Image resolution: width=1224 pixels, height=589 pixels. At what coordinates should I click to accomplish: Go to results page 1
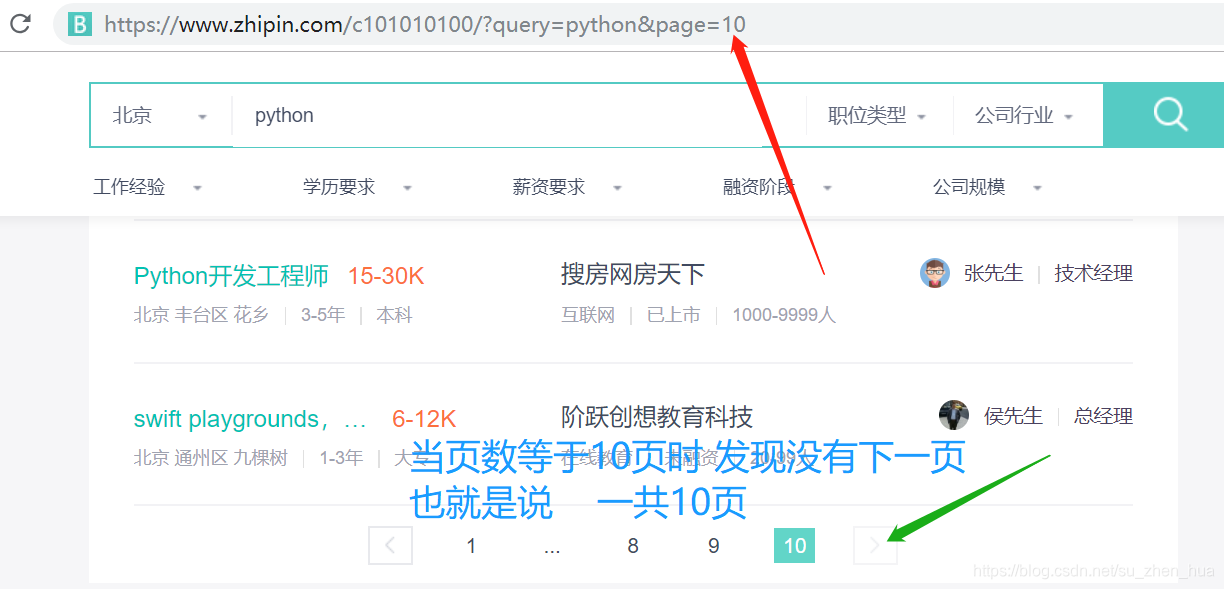coord(471,545)
